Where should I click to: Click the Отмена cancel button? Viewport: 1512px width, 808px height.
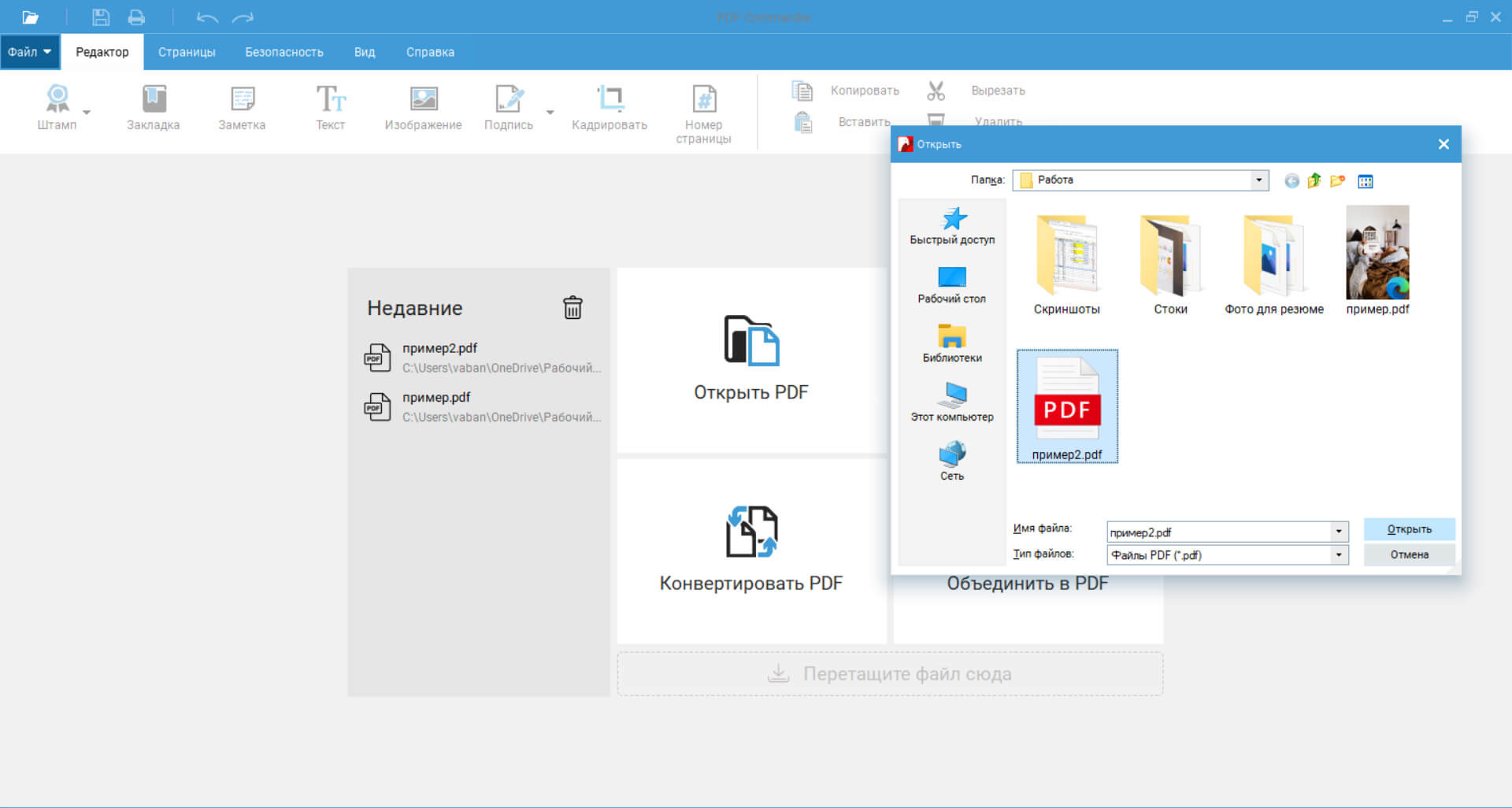point(1409,554)
